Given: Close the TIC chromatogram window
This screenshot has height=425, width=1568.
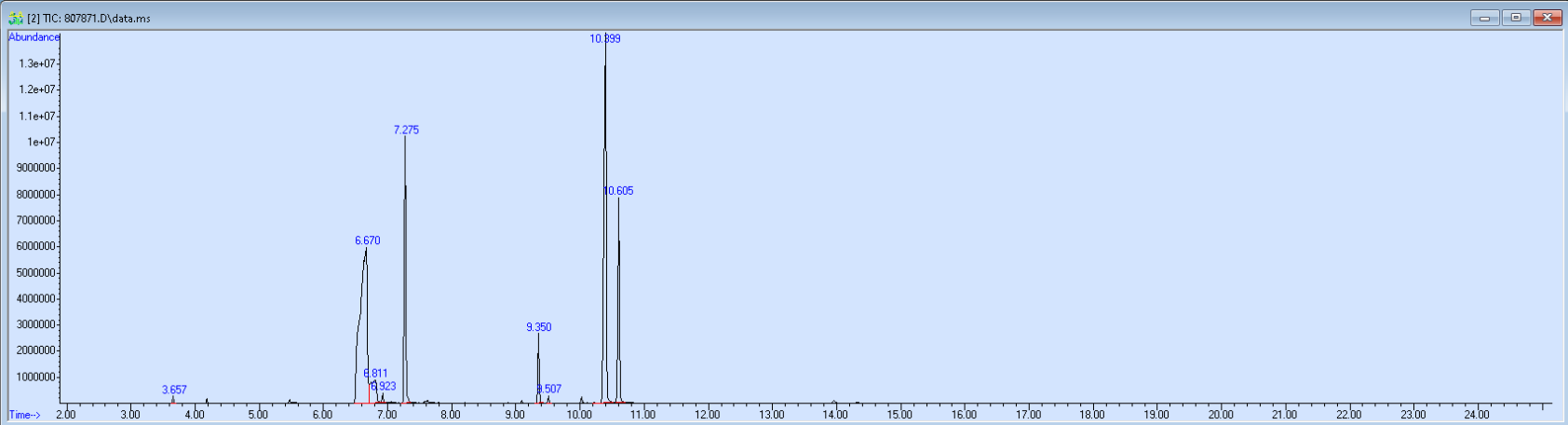Looking at the screenshot, I should pyautogui.click(x=1548, y=18).
